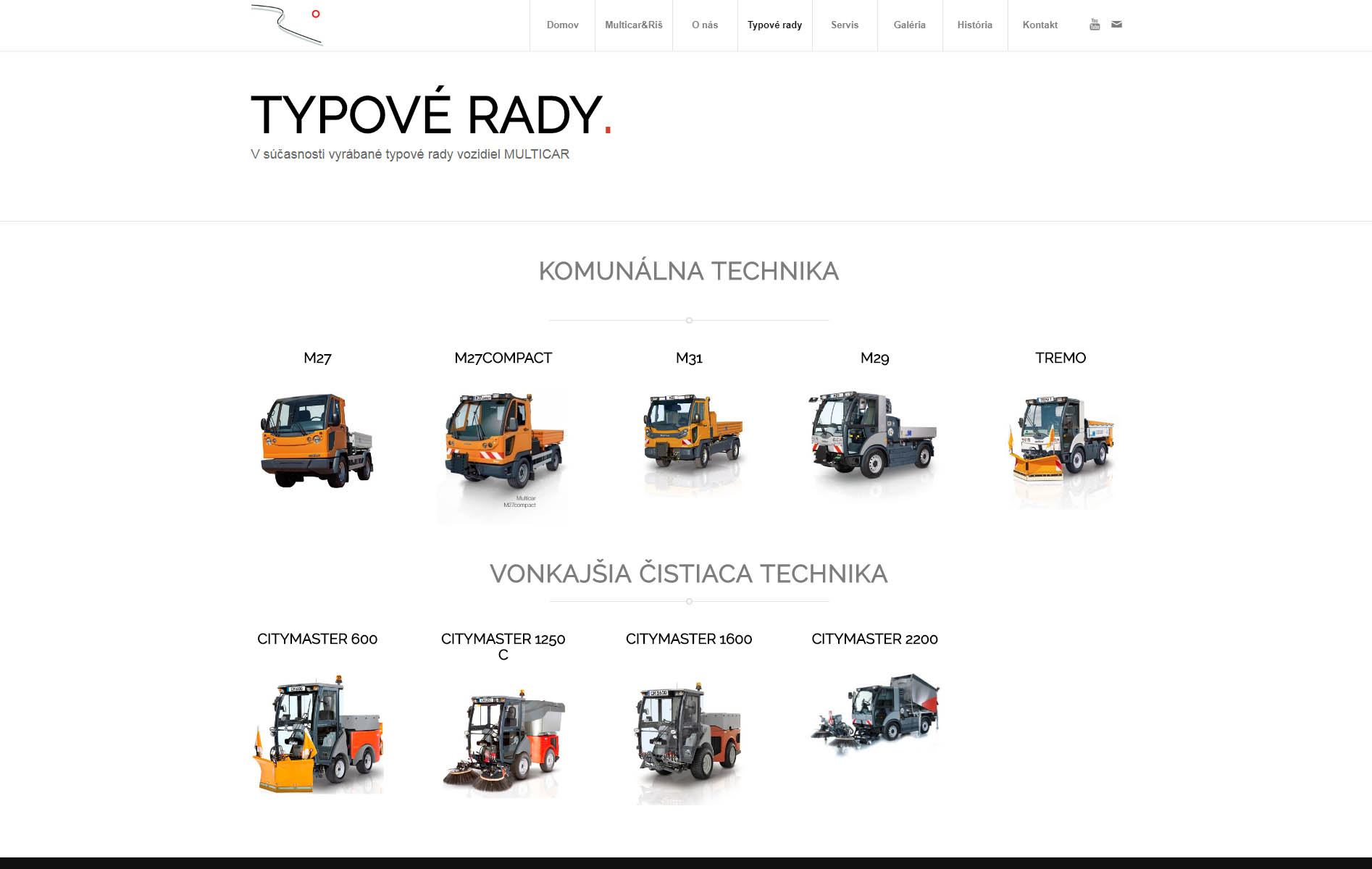Open the Domov menu item
Viewport: 1372px width, 869px height.
click(x=562, y=25)
